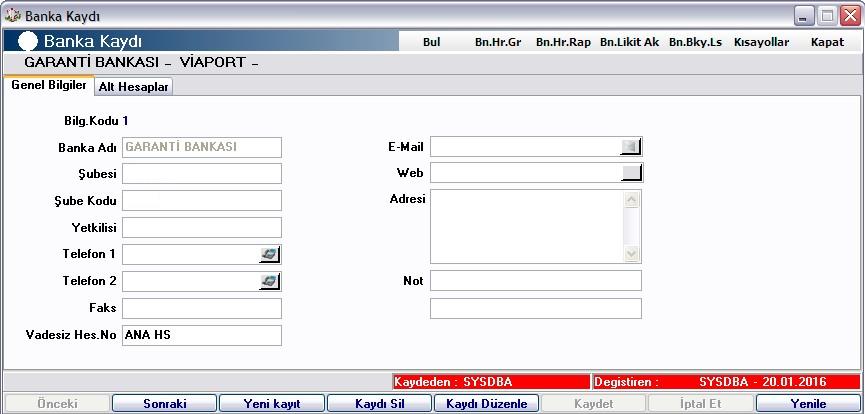
Task: Select the Genel Bilgiler tab
Action: [49, 86]
